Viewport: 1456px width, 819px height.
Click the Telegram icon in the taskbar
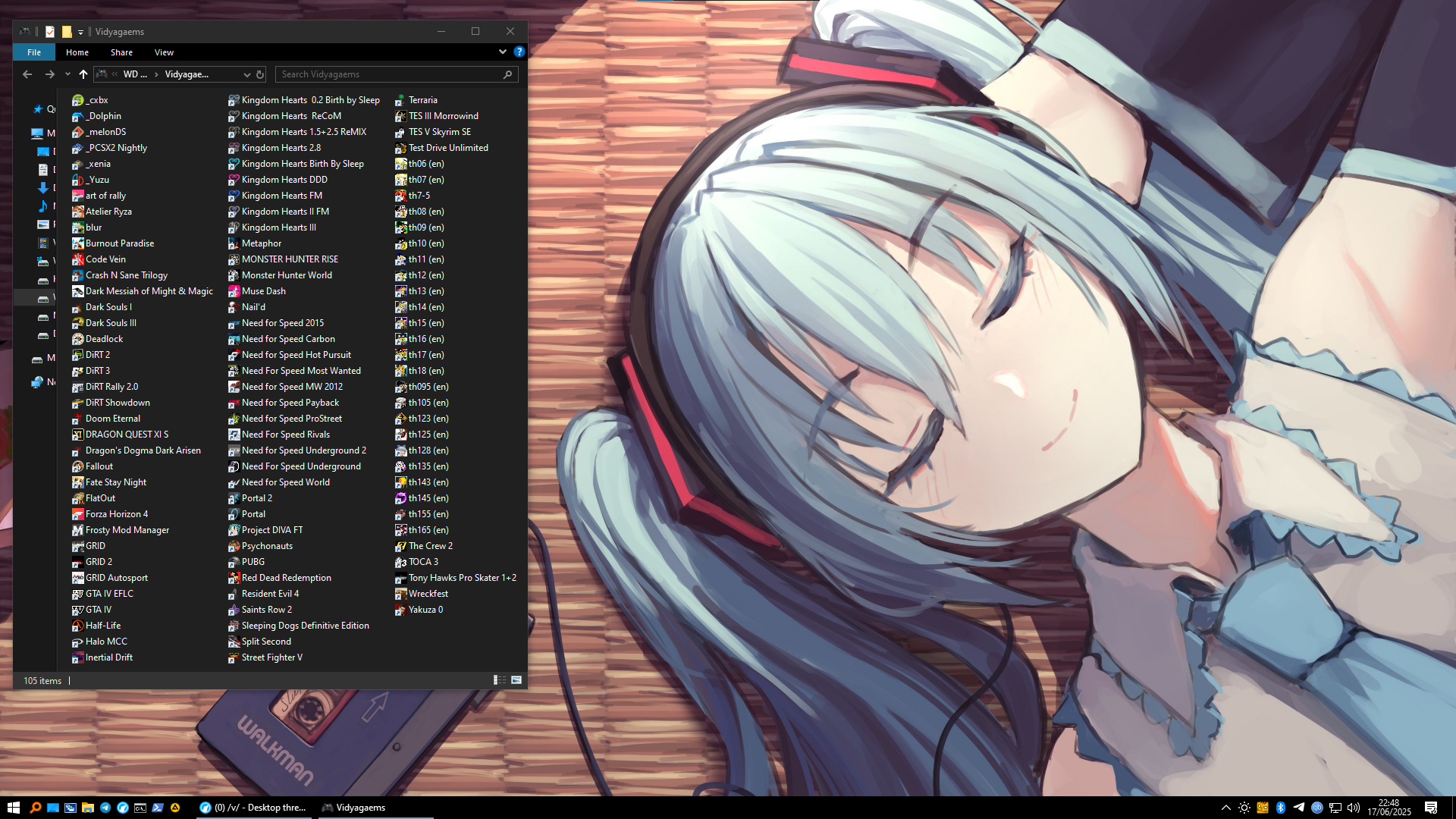(x=105, y=808)
